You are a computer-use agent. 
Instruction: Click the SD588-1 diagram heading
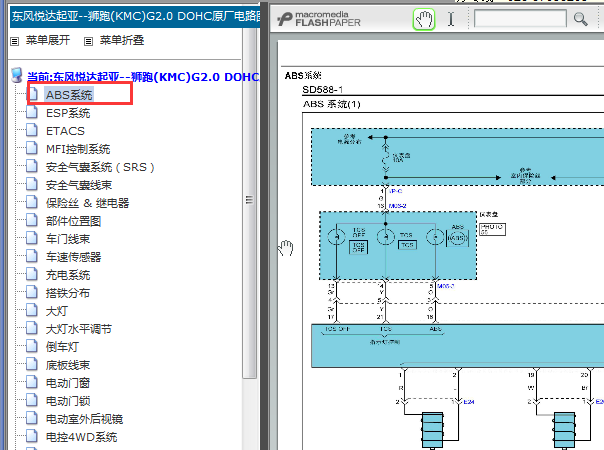(322, 90)
